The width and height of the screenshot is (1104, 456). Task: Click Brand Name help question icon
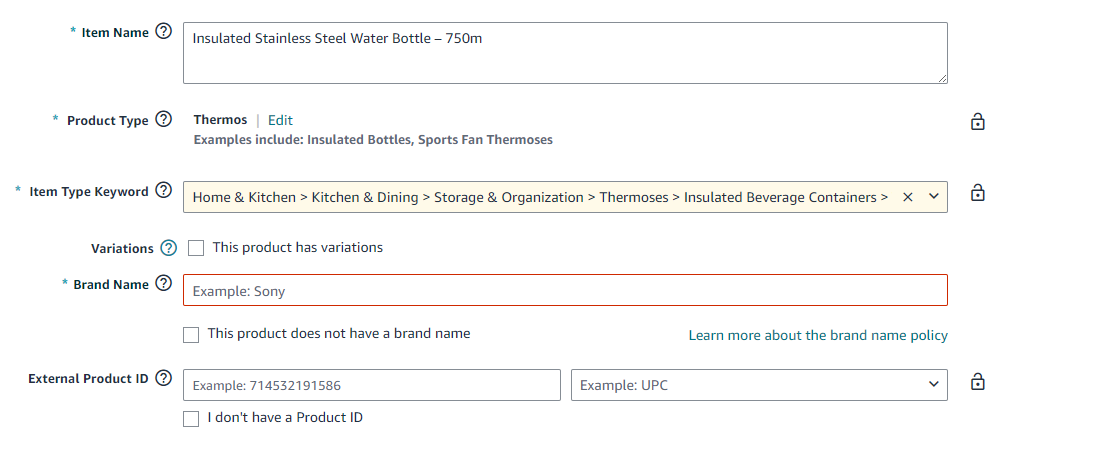[x=165, y=284]
